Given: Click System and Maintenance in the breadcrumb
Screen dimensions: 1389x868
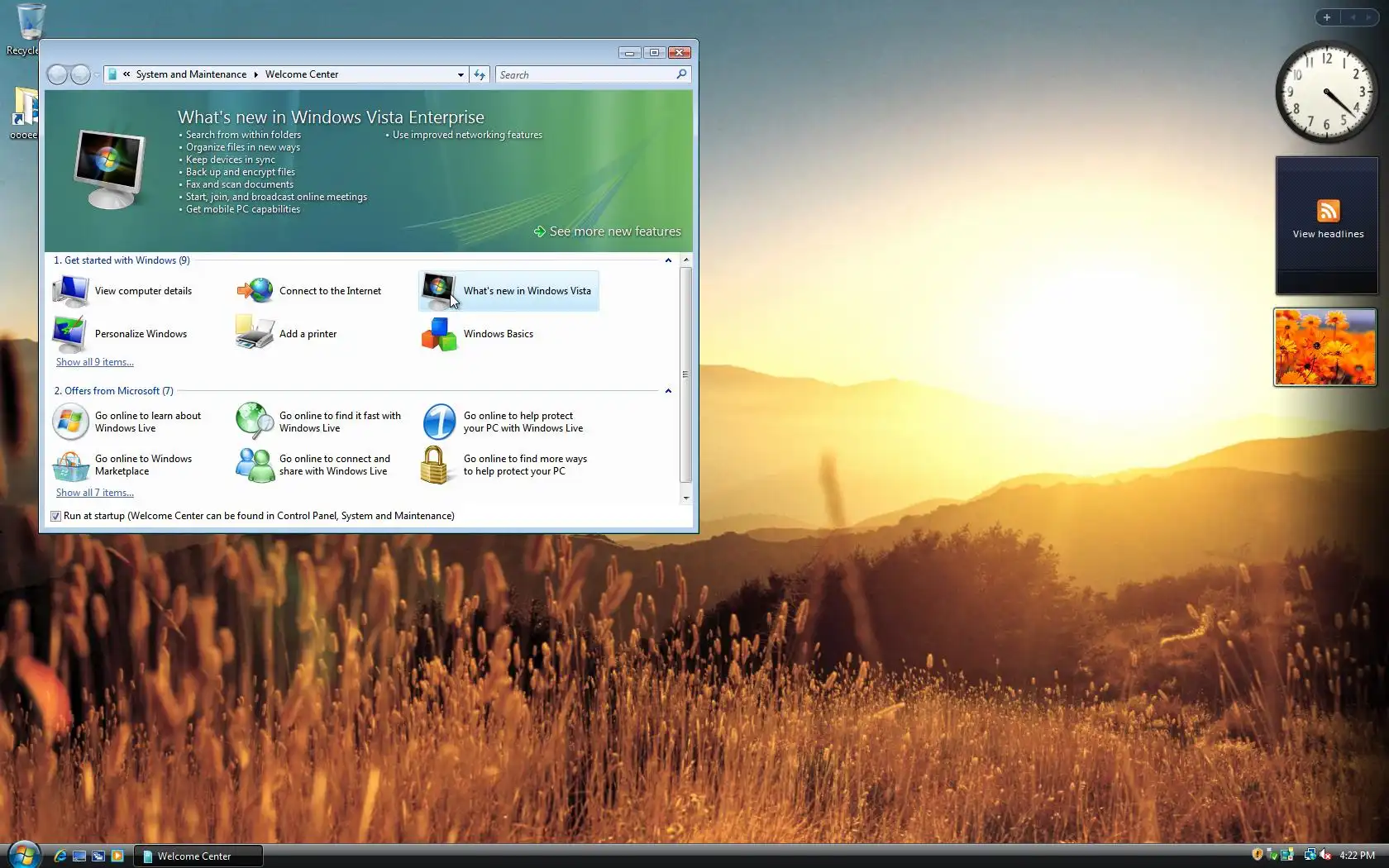Looking at the screenshot, I should pyautogui.click(x=191, y=74).
